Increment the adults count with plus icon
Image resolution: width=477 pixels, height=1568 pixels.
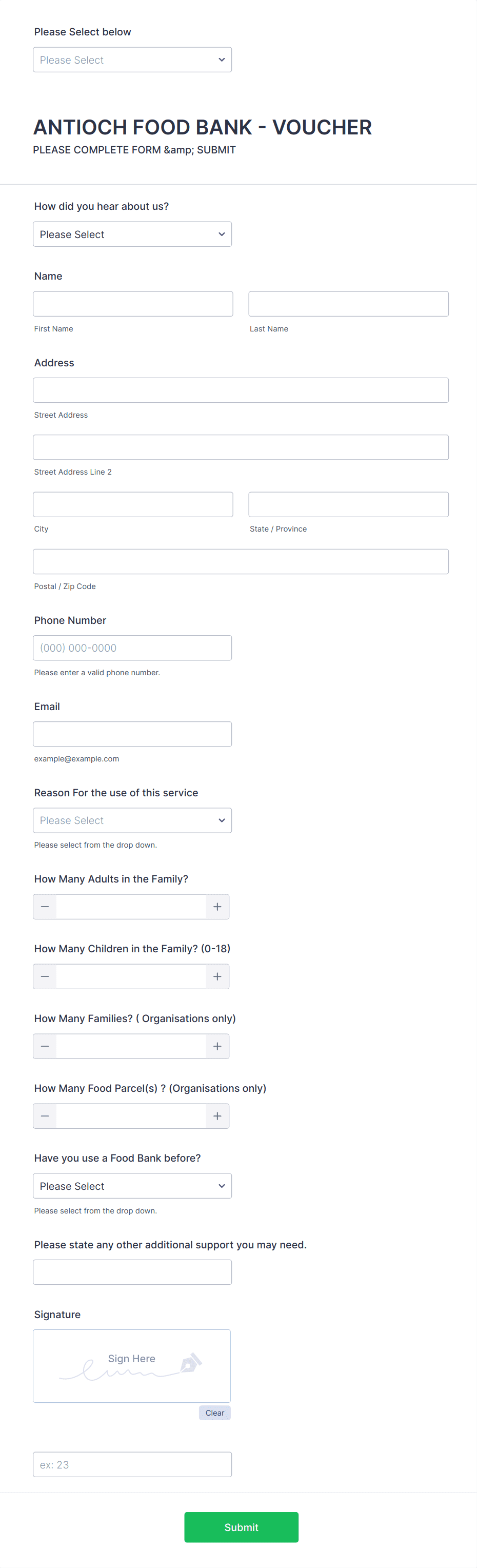coord(217,906)
